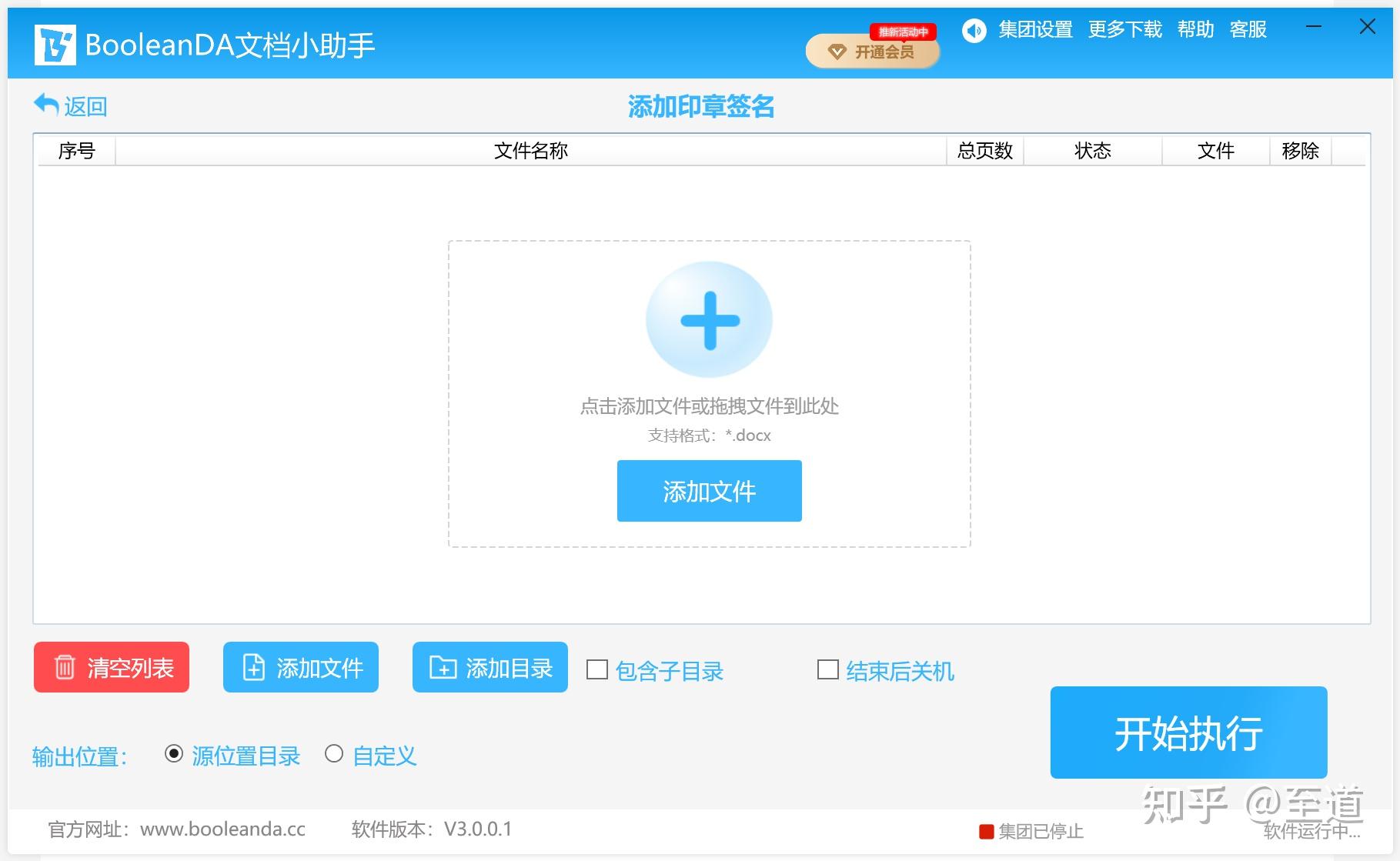Screen dimensions: 1400x861
Task: Click the diamond icon on the member button
Action: click(837, 52)
